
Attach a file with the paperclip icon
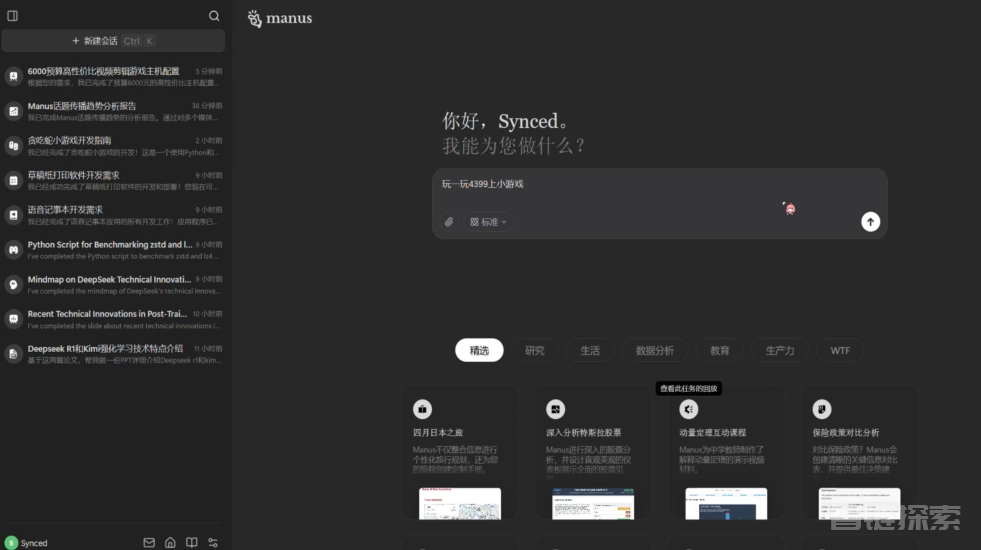pyautogui.click(x=449, y=222)
